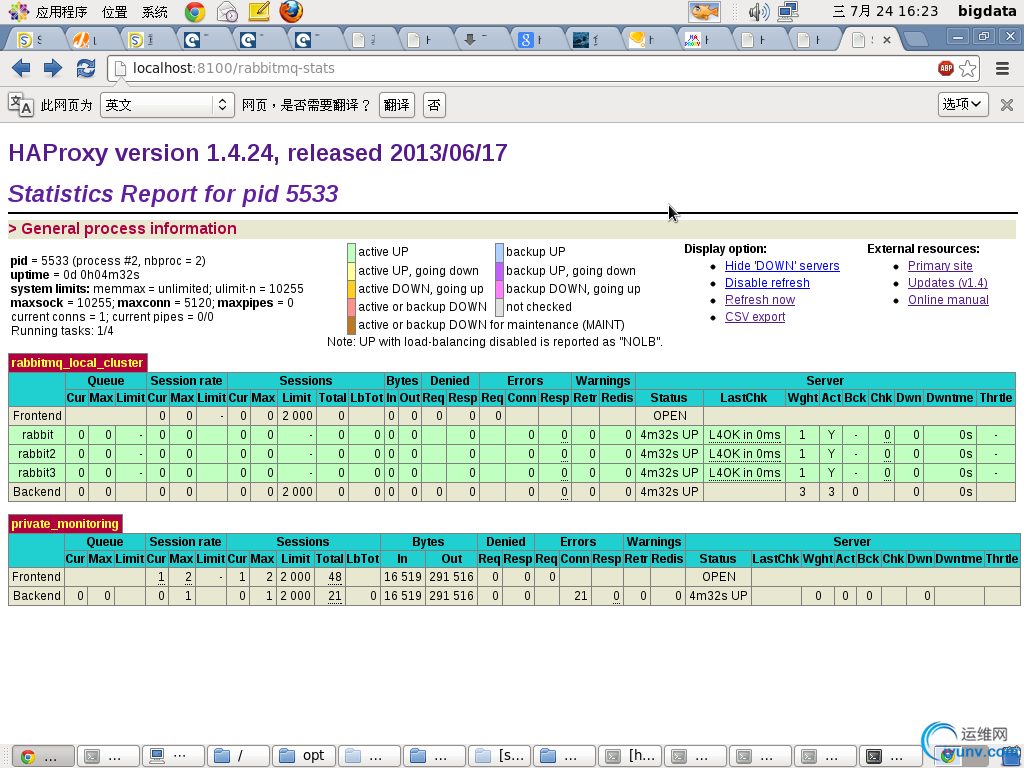
Task: Open the Chrome hamburger menu
Action: tap(1002, 69)
